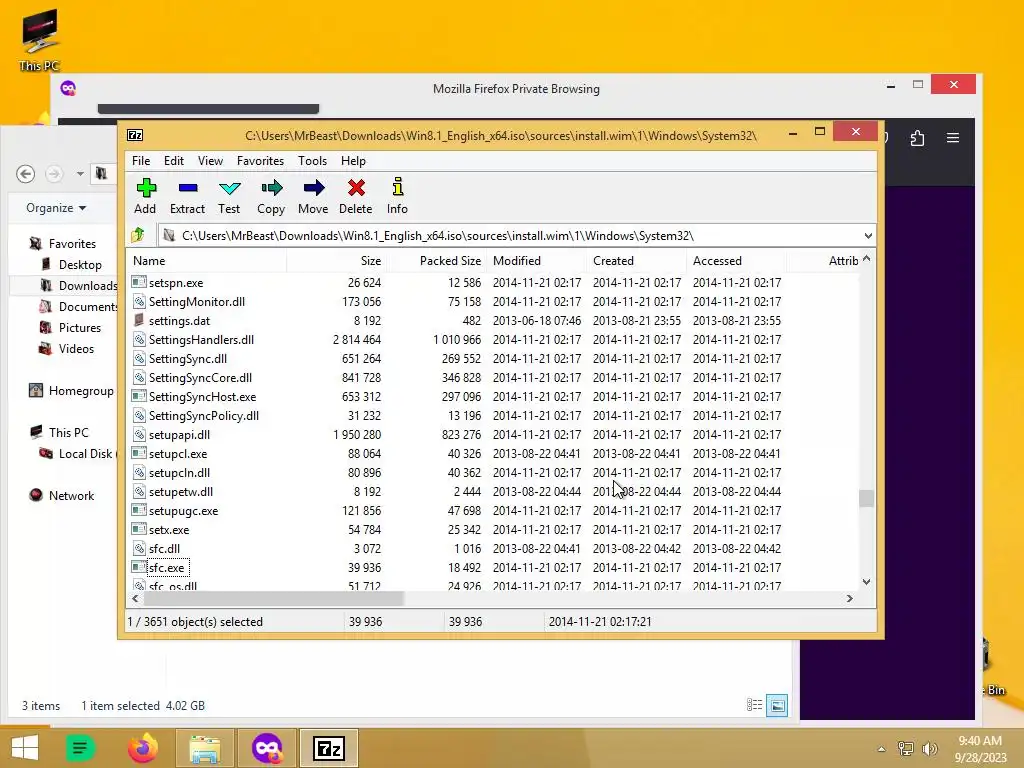Select Desktop in Explorer's navigation pane
The width and height of the screenshot is (1024, 768).
pyautogui.click(x=80, y=264)
